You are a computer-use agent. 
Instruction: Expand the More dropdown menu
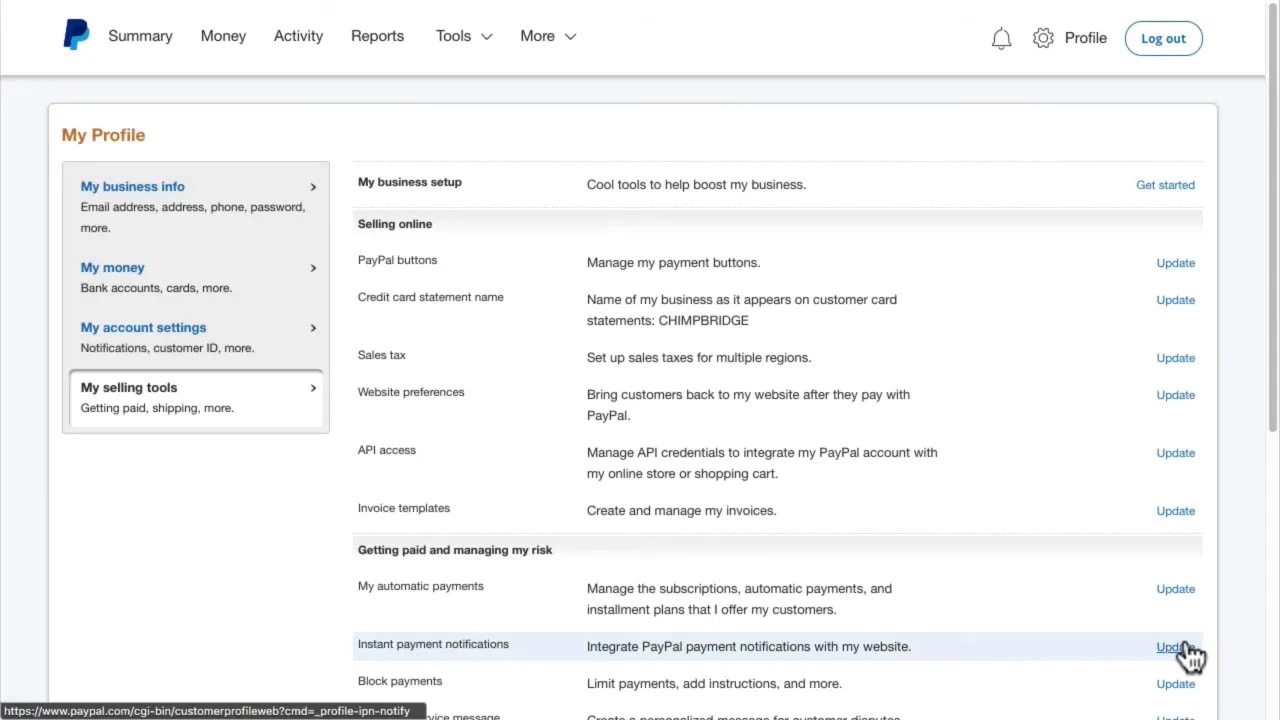tap(548, 36)
